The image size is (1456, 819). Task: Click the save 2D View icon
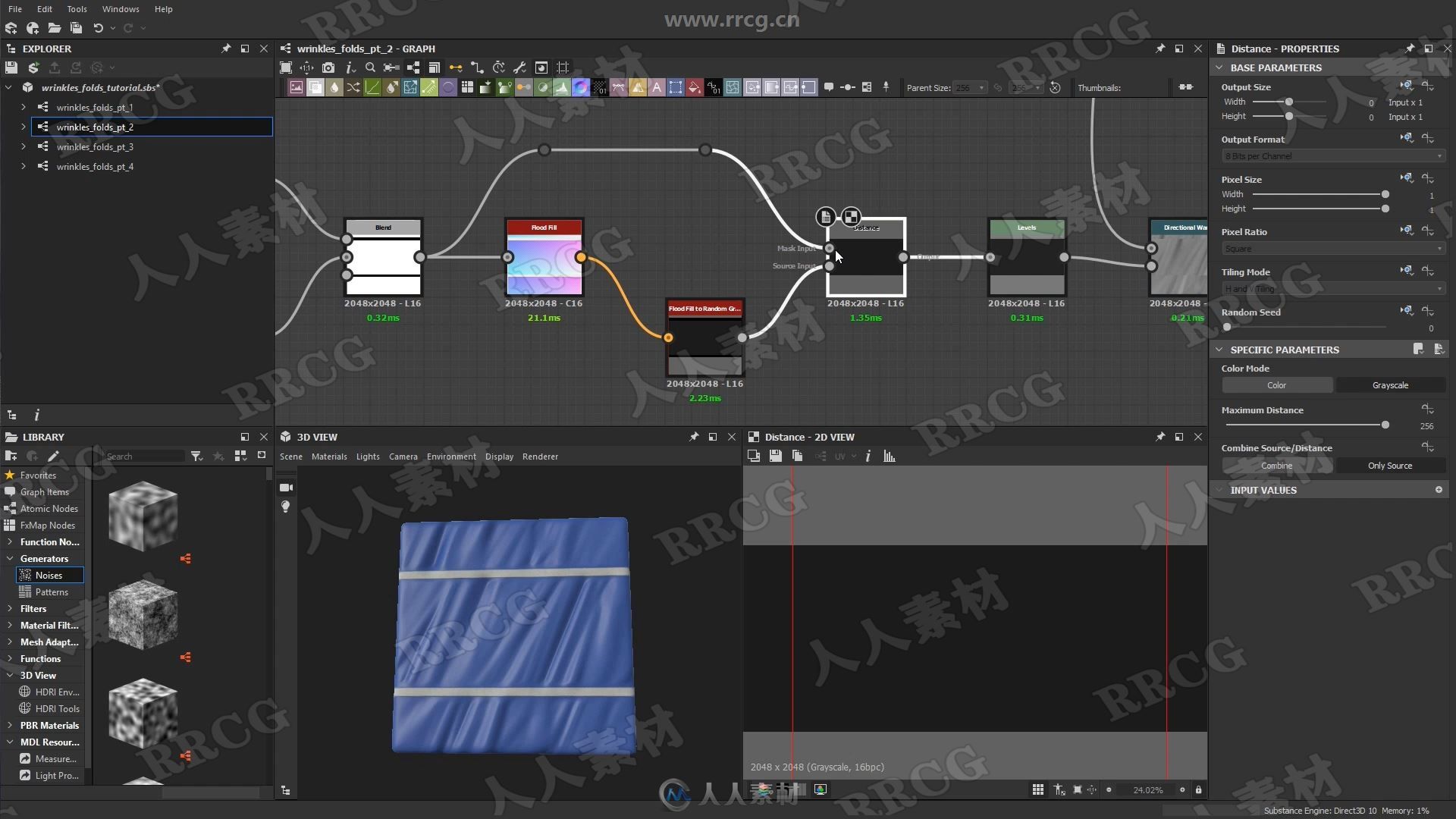tap(776, 456)
